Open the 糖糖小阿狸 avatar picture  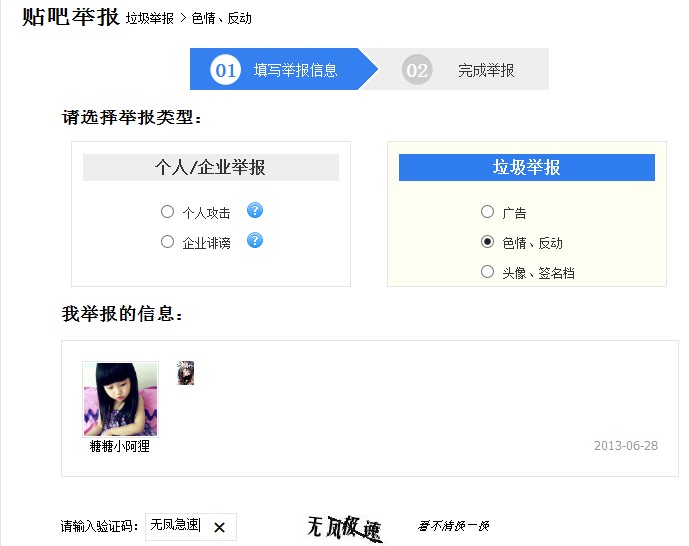[120, 399]
